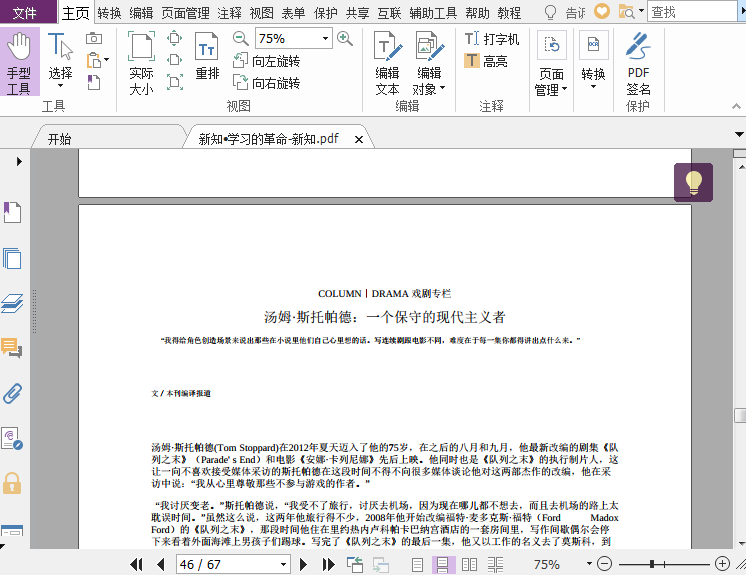Click the zoom slider handle in status bar
The image size is (746, 575).
tap(652, 564)
